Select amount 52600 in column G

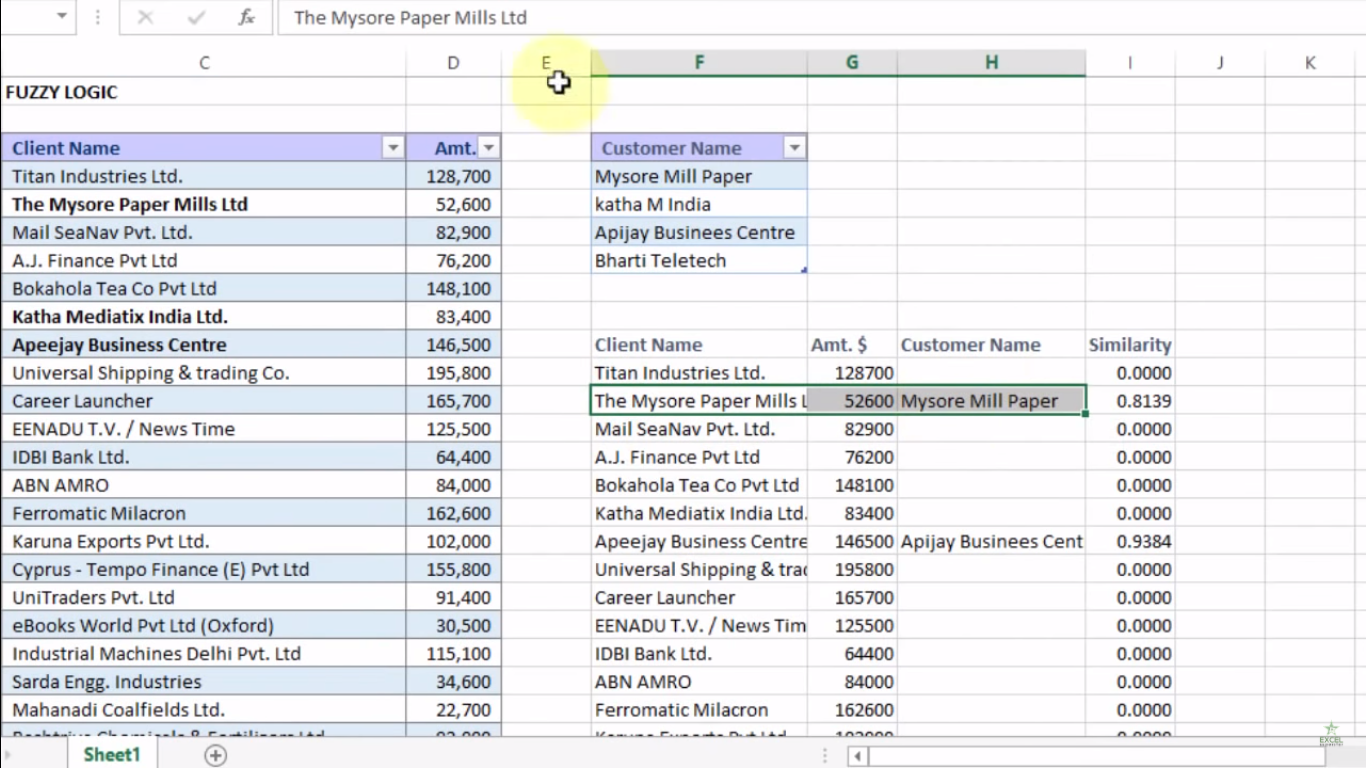pyautogui.click(x=852, y=401)
